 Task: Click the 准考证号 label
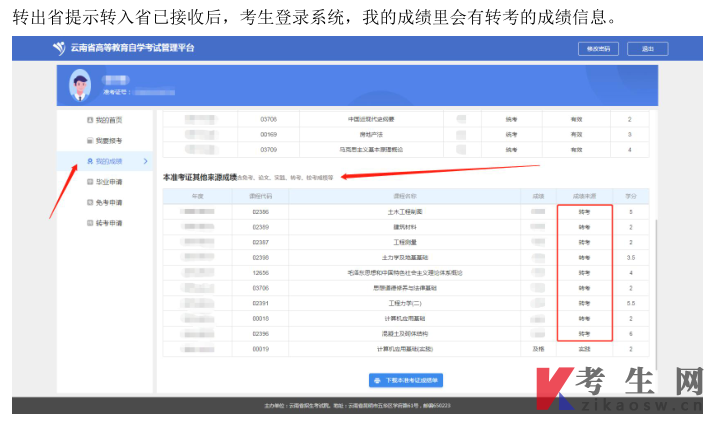[x=116, y=92]
